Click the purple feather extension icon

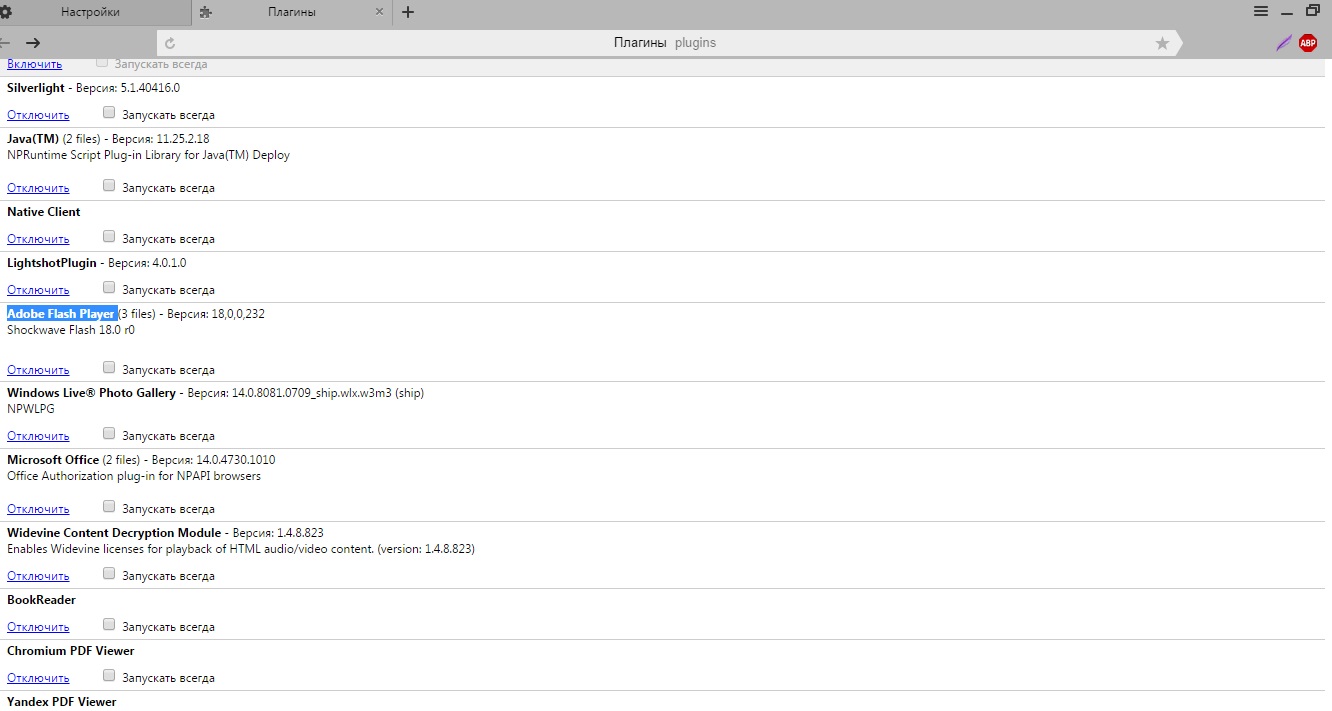coord(1284,43)
